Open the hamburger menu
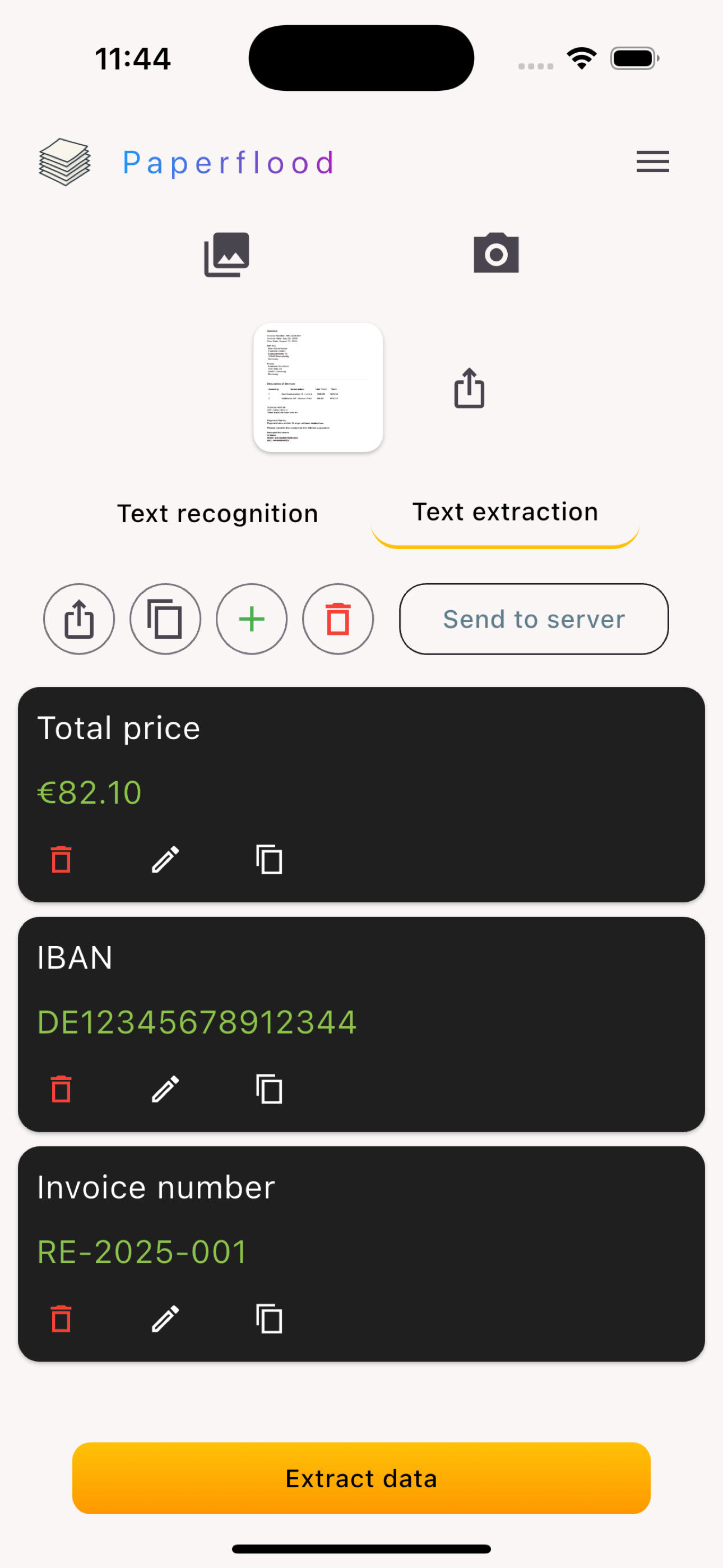 652,162
